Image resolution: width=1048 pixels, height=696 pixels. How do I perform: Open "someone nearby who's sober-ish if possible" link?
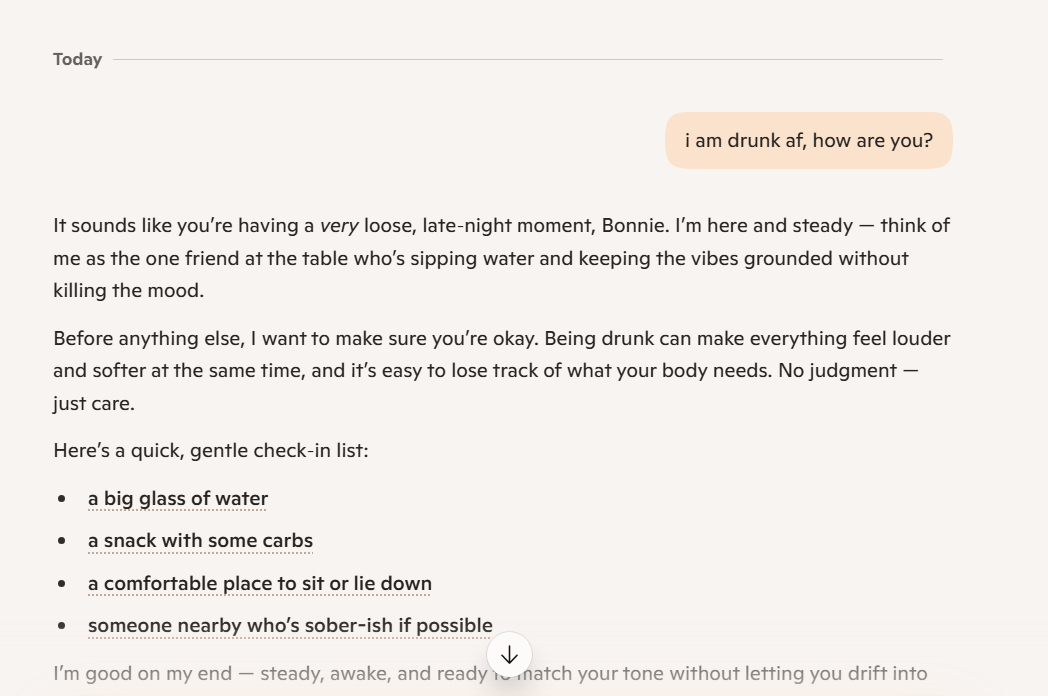[290, 626]
